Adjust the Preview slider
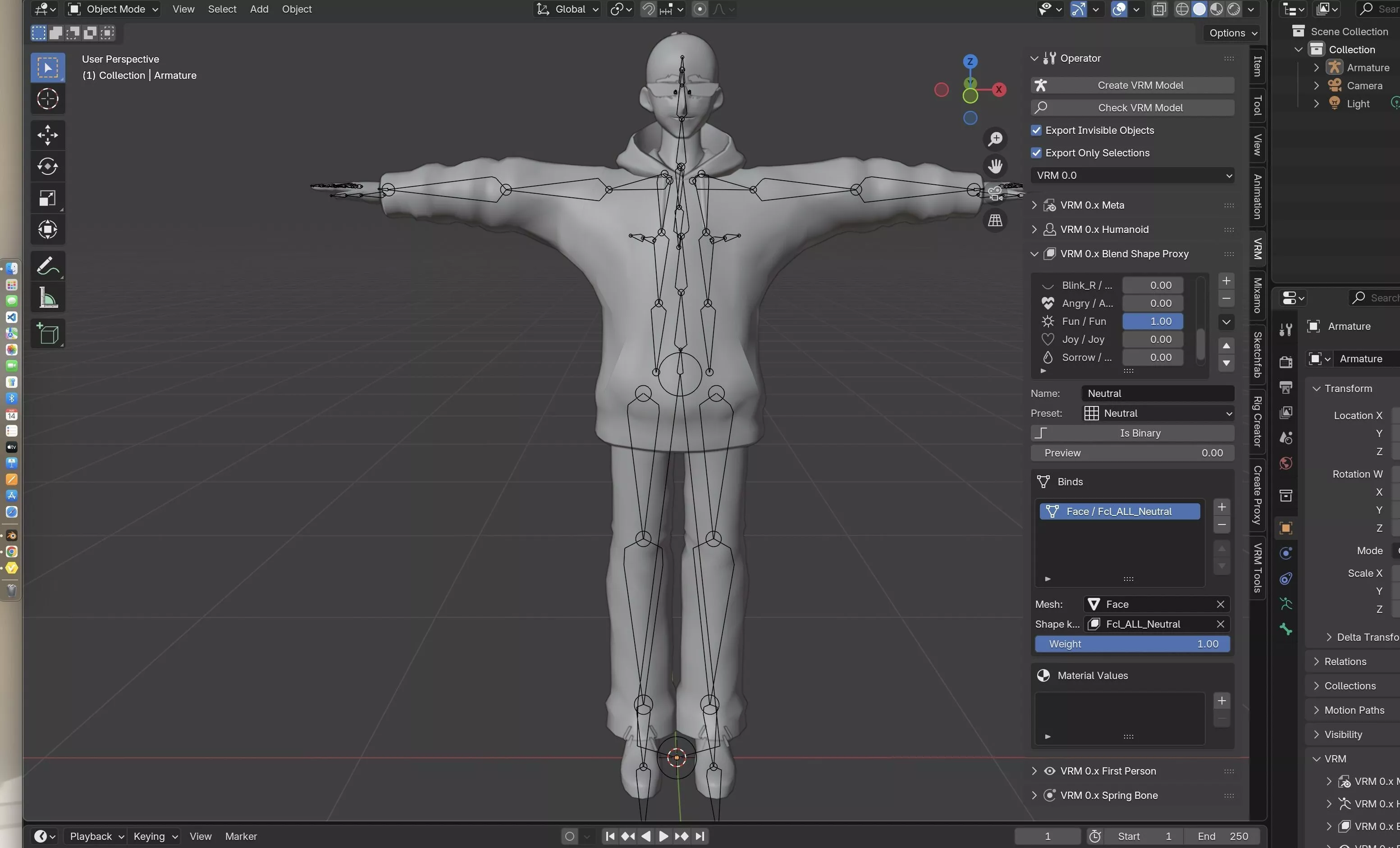This screenshot has width=1400, height=848. tap(1132, 453)
